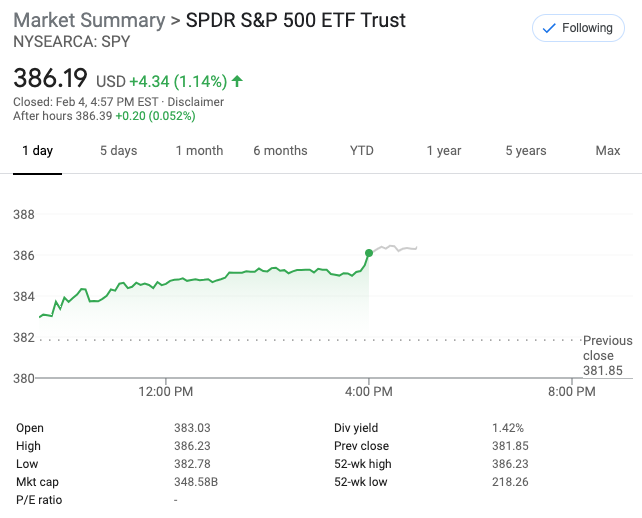Open the 1 month chart tab
This screenshot has width=642, height=518.
199,151
